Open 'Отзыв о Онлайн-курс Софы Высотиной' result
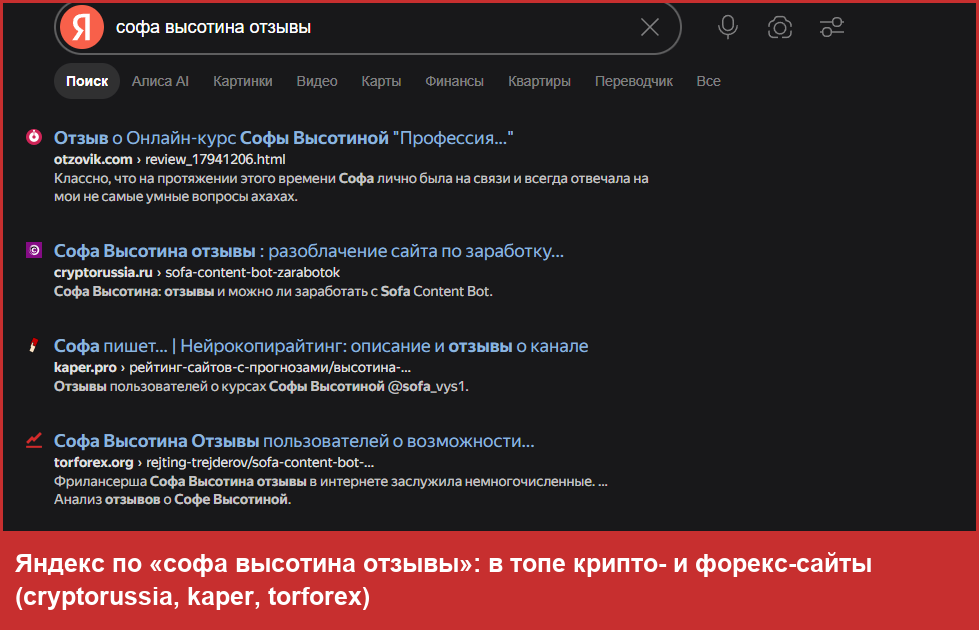The width and height of the screenshot is (979, 630). coord(283,138)
